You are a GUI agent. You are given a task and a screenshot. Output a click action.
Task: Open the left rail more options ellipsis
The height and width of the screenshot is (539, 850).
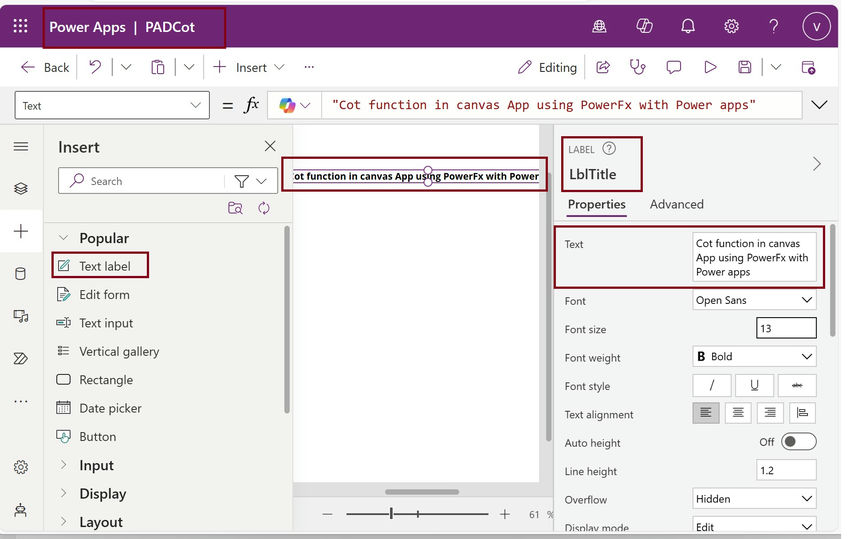[21, 401]
